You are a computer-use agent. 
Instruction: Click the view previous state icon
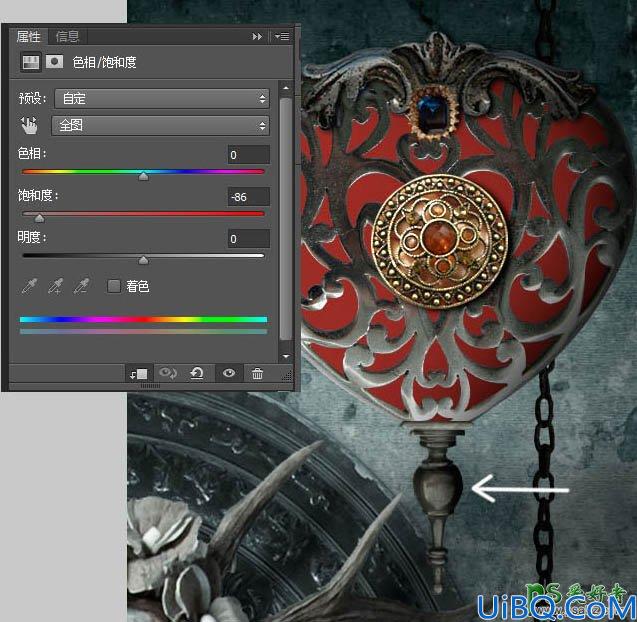point(167,373)
